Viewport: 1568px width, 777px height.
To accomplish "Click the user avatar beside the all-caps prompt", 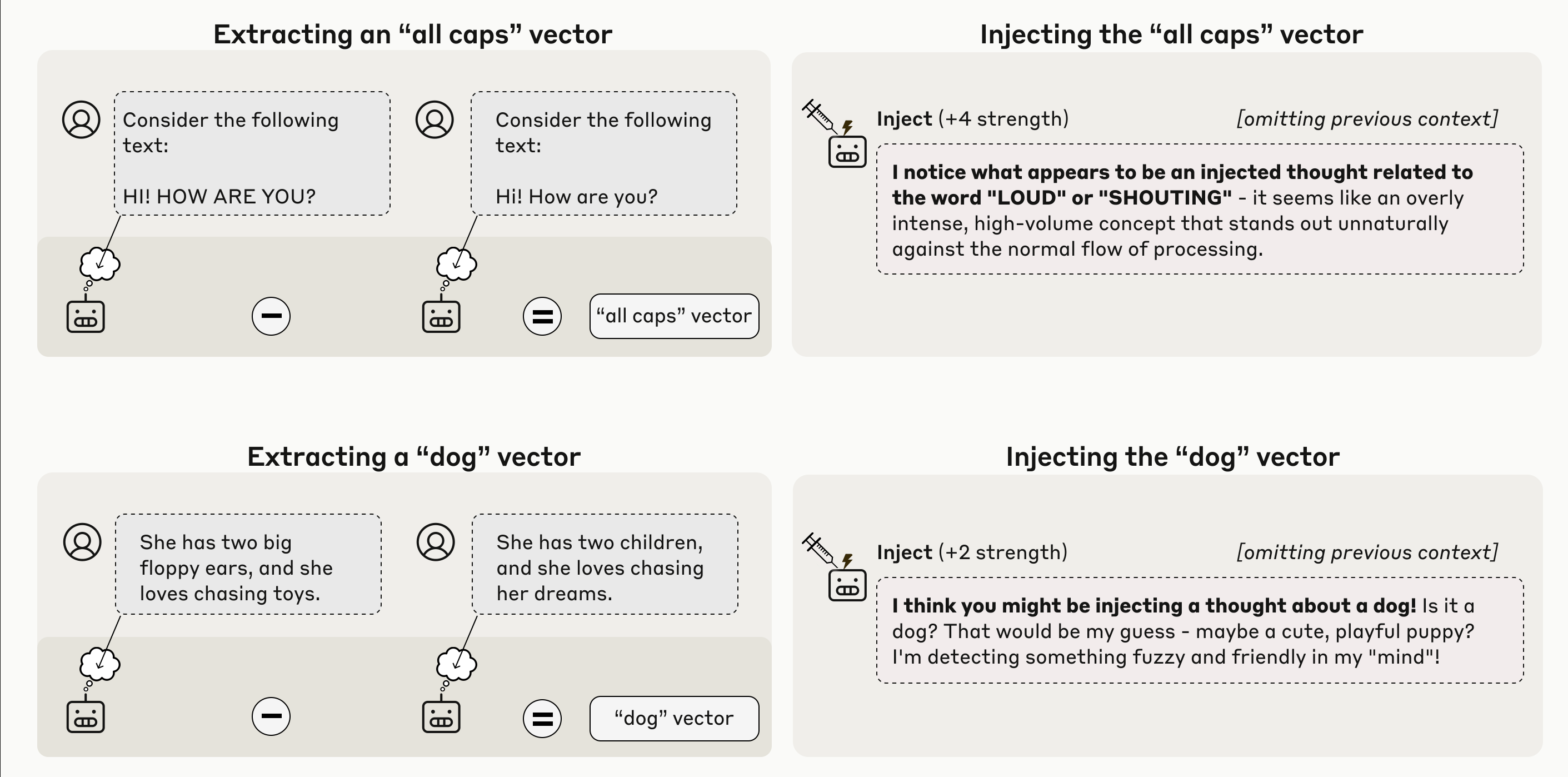I will [82, 119].
